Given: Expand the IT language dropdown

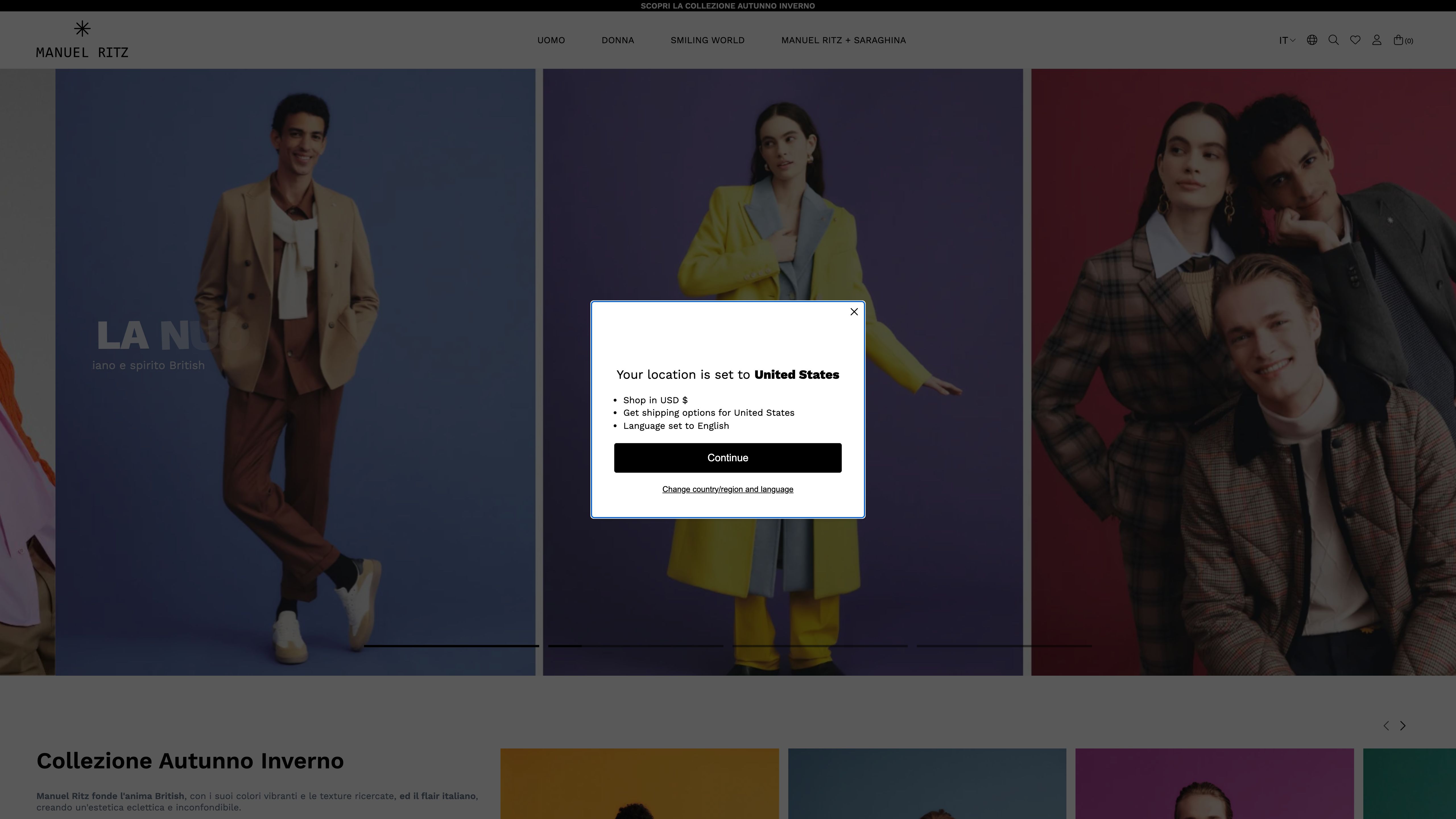Looking at the screenshot, I should [1287, 40].
